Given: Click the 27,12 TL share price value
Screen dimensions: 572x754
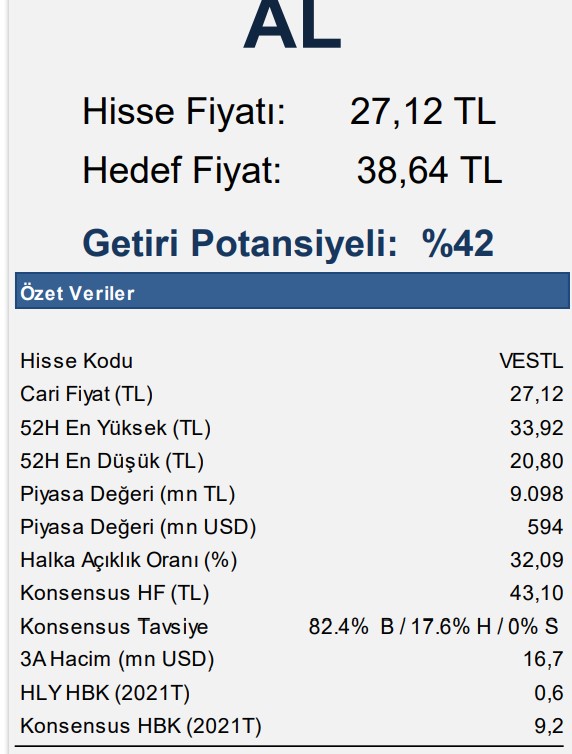Looking at the screenshot, I should pos(423,112).
